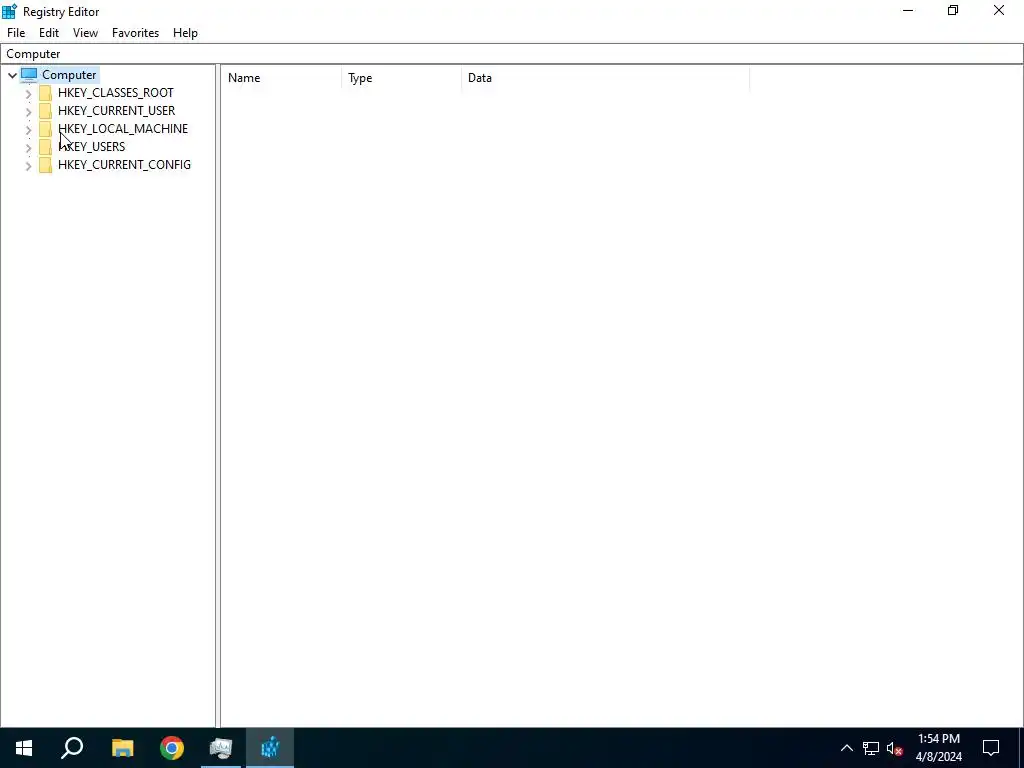This screenshot has height=768, width=1024.
Task: Expand the HKEY_CLASSES_ROOT key
Action: 28,93
